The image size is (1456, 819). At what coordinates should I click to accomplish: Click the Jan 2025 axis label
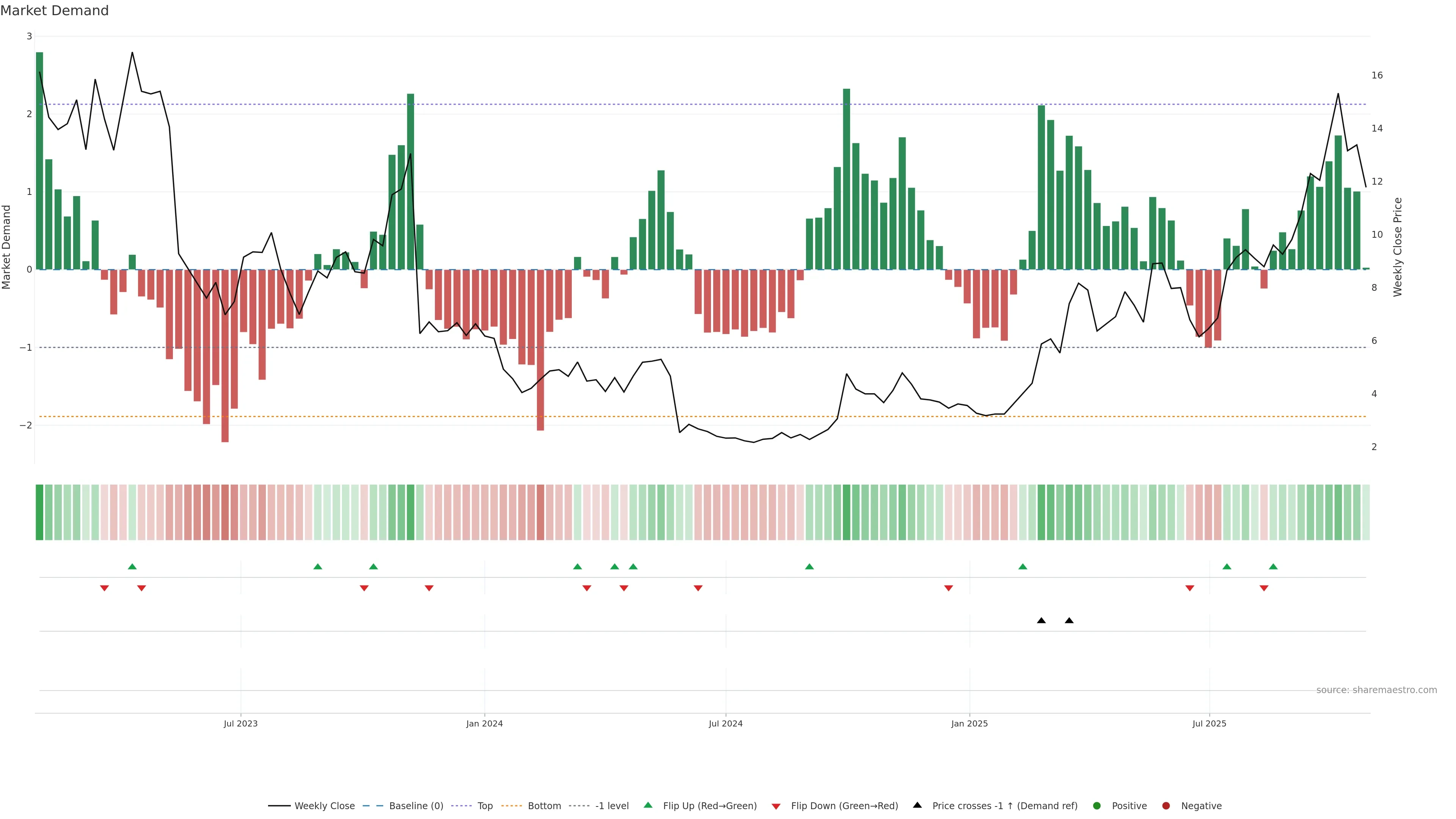970,723
